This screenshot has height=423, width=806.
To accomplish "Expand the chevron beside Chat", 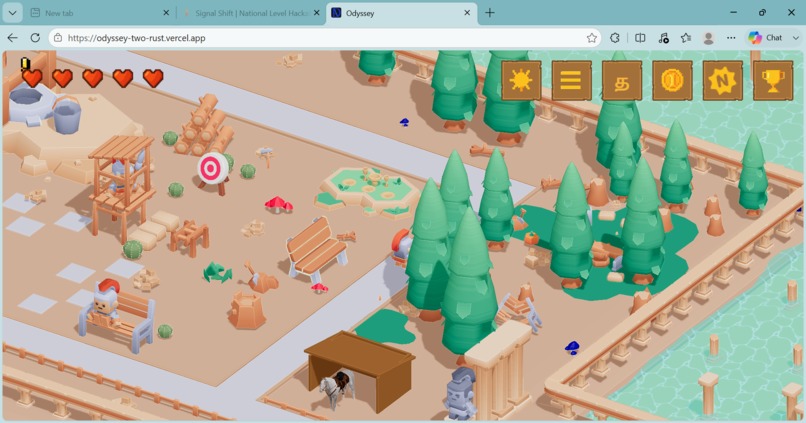I will 795,38.
